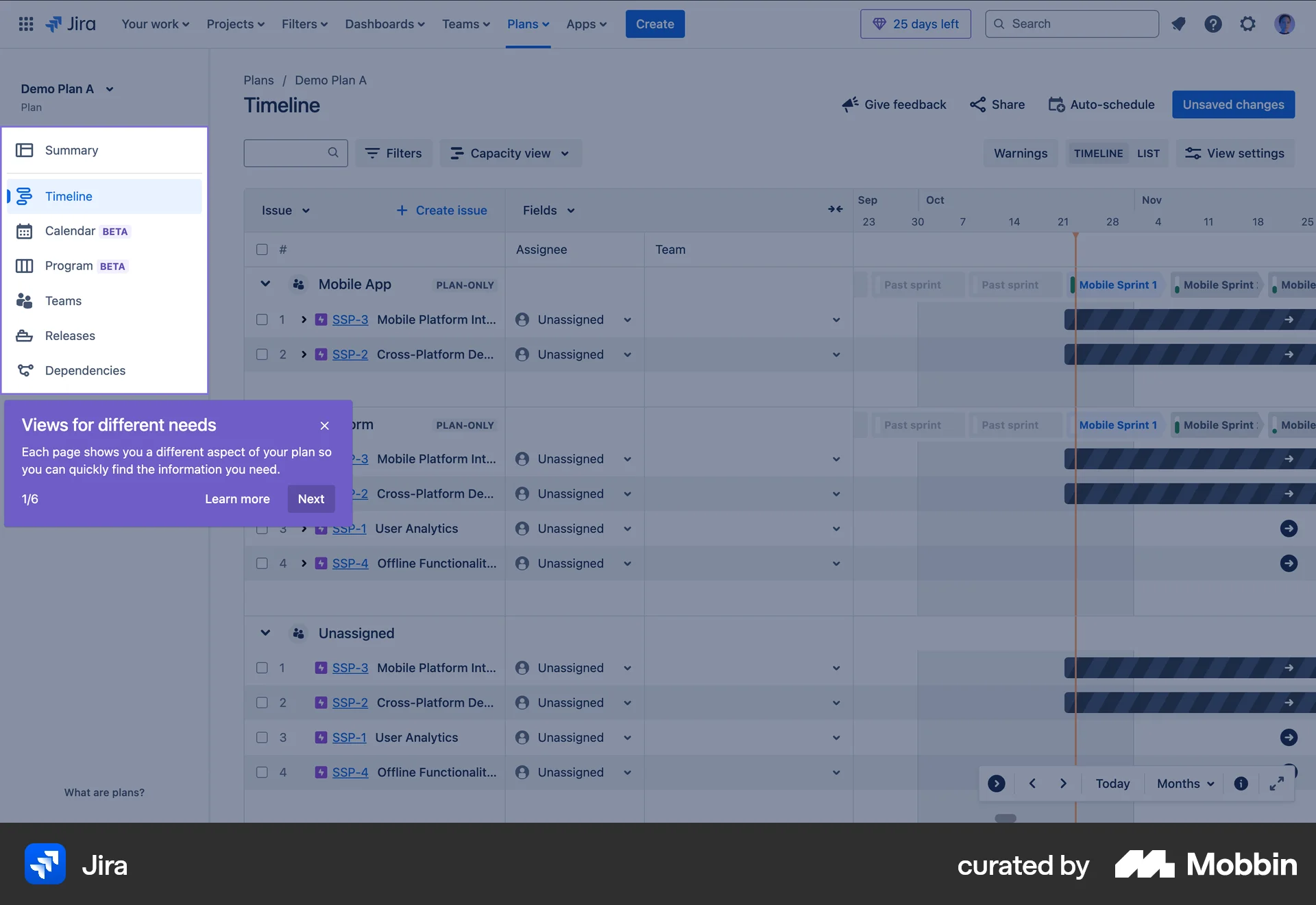Switch to the LIST tab

tap(1148, 153)
